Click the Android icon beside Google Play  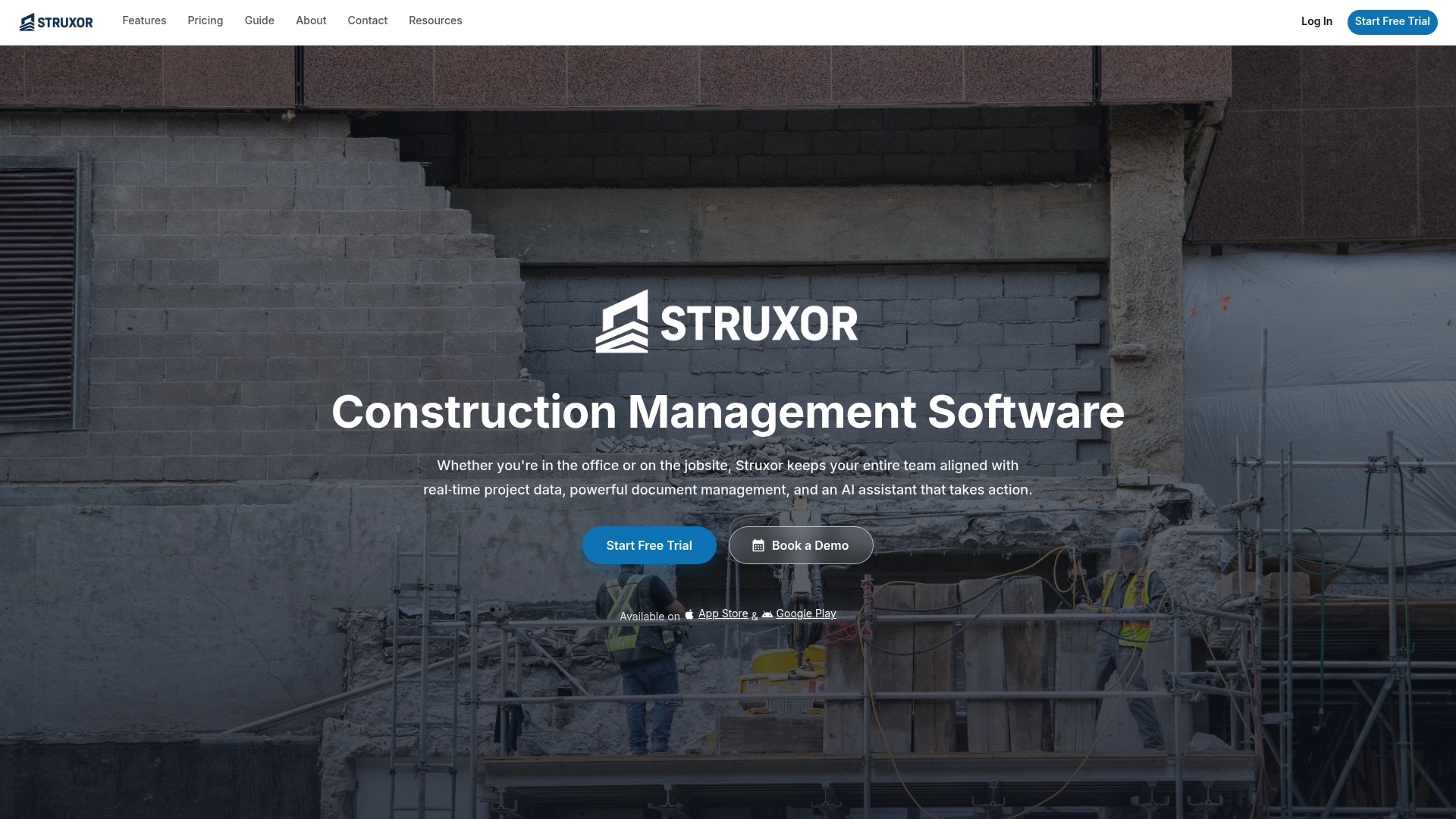pyautogui.click(x=767, y=614)
